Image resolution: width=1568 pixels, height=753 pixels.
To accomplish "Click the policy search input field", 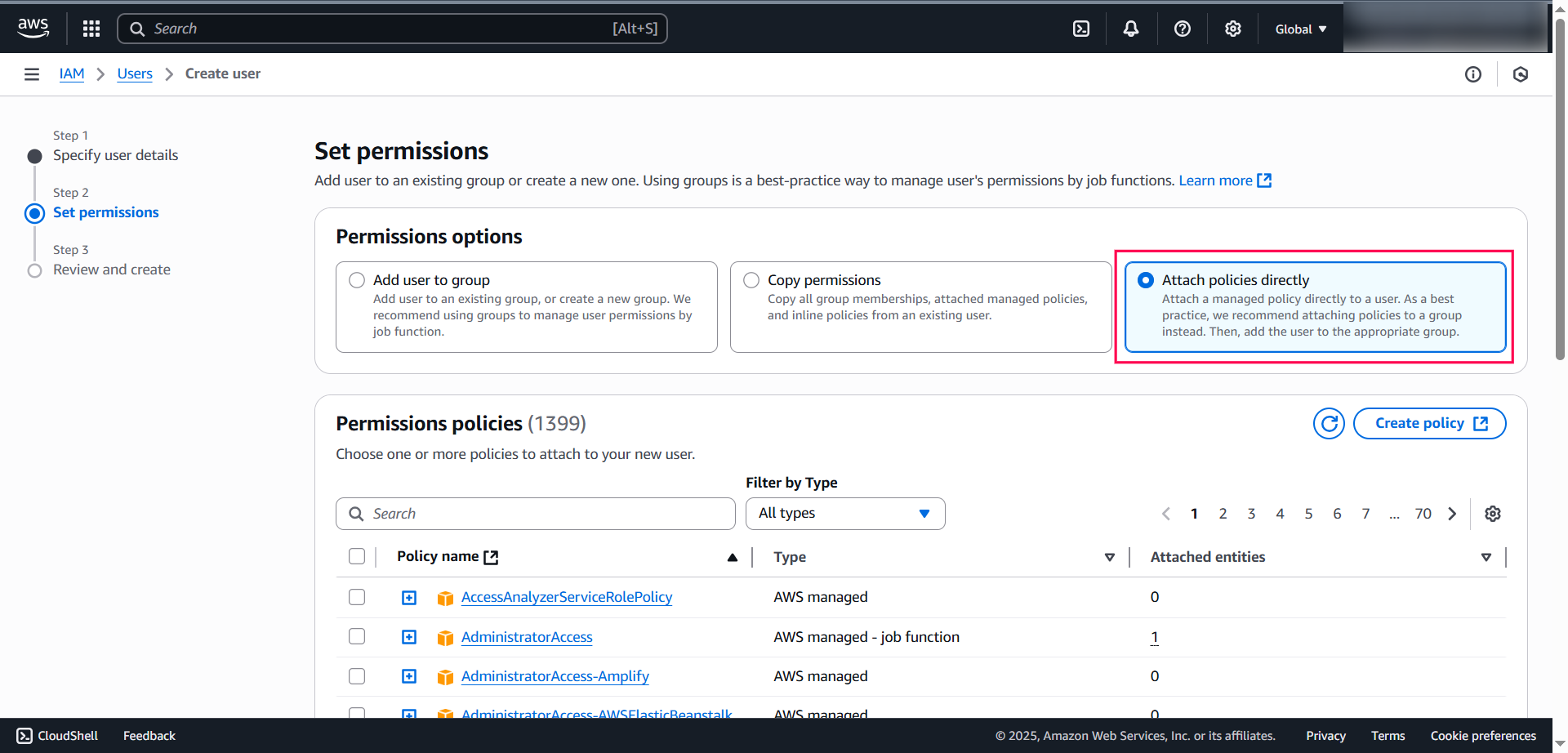I will pos(535,513).
